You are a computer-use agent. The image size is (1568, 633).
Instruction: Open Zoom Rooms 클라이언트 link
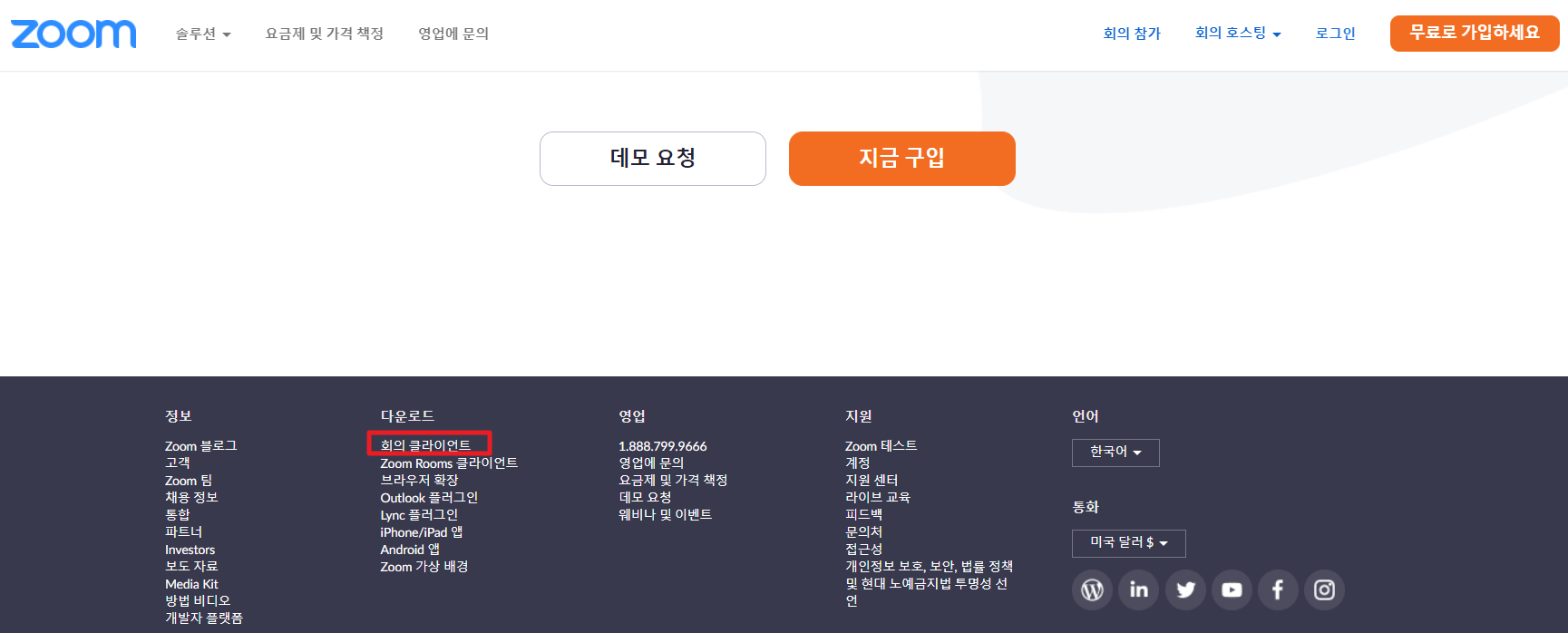[449, 463]
